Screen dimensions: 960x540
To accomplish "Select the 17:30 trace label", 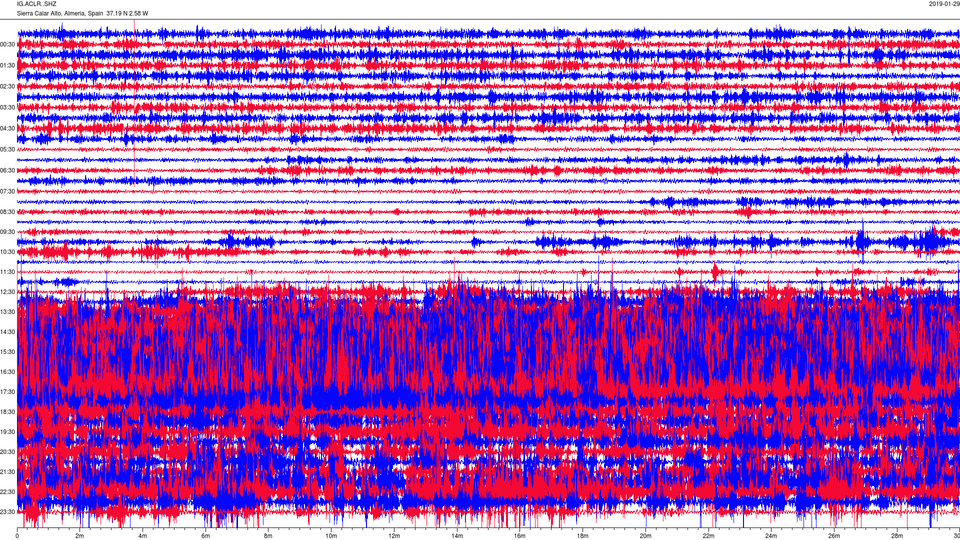I will point(7,392).
